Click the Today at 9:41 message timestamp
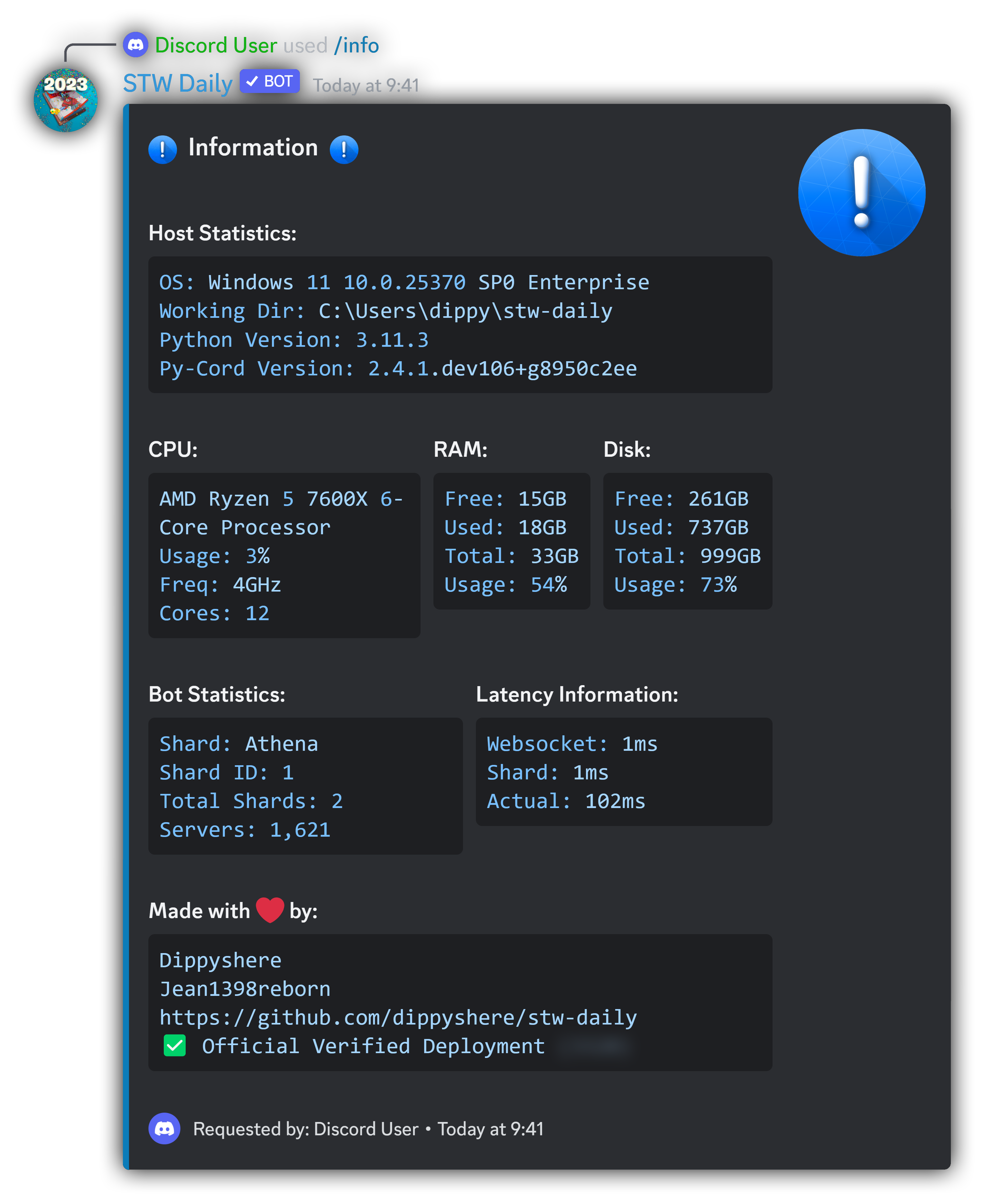 [366, 86]
